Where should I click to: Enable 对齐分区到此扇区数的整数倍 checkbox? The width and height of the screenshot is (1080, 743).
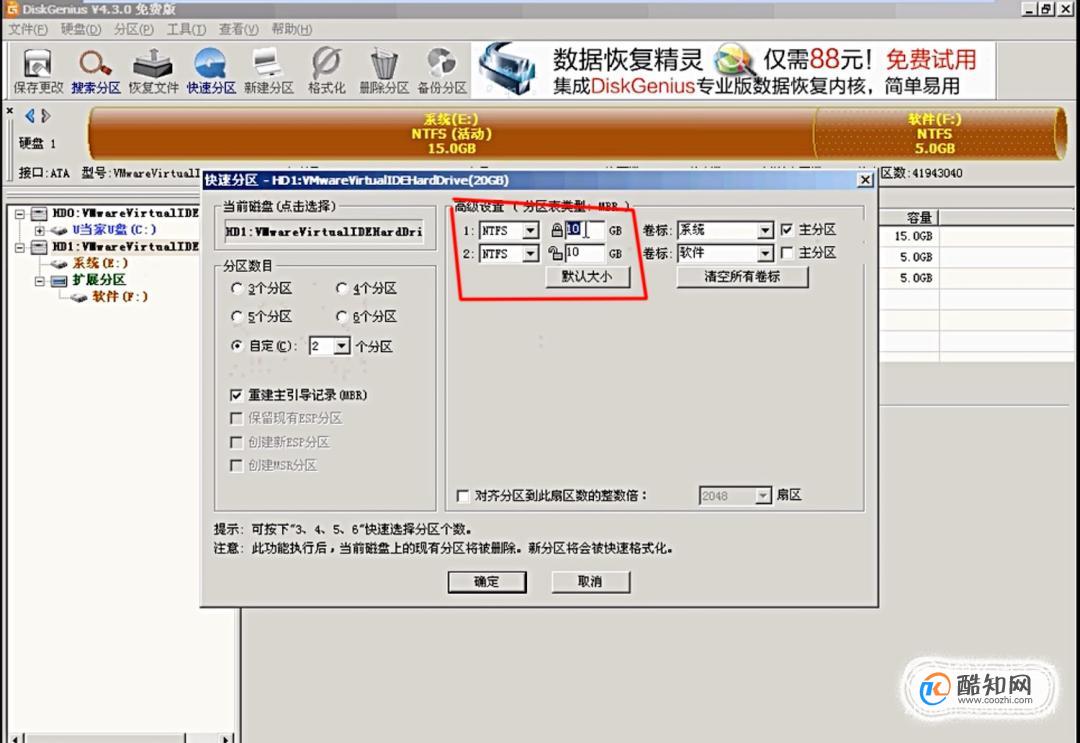[x=463, y=496]
